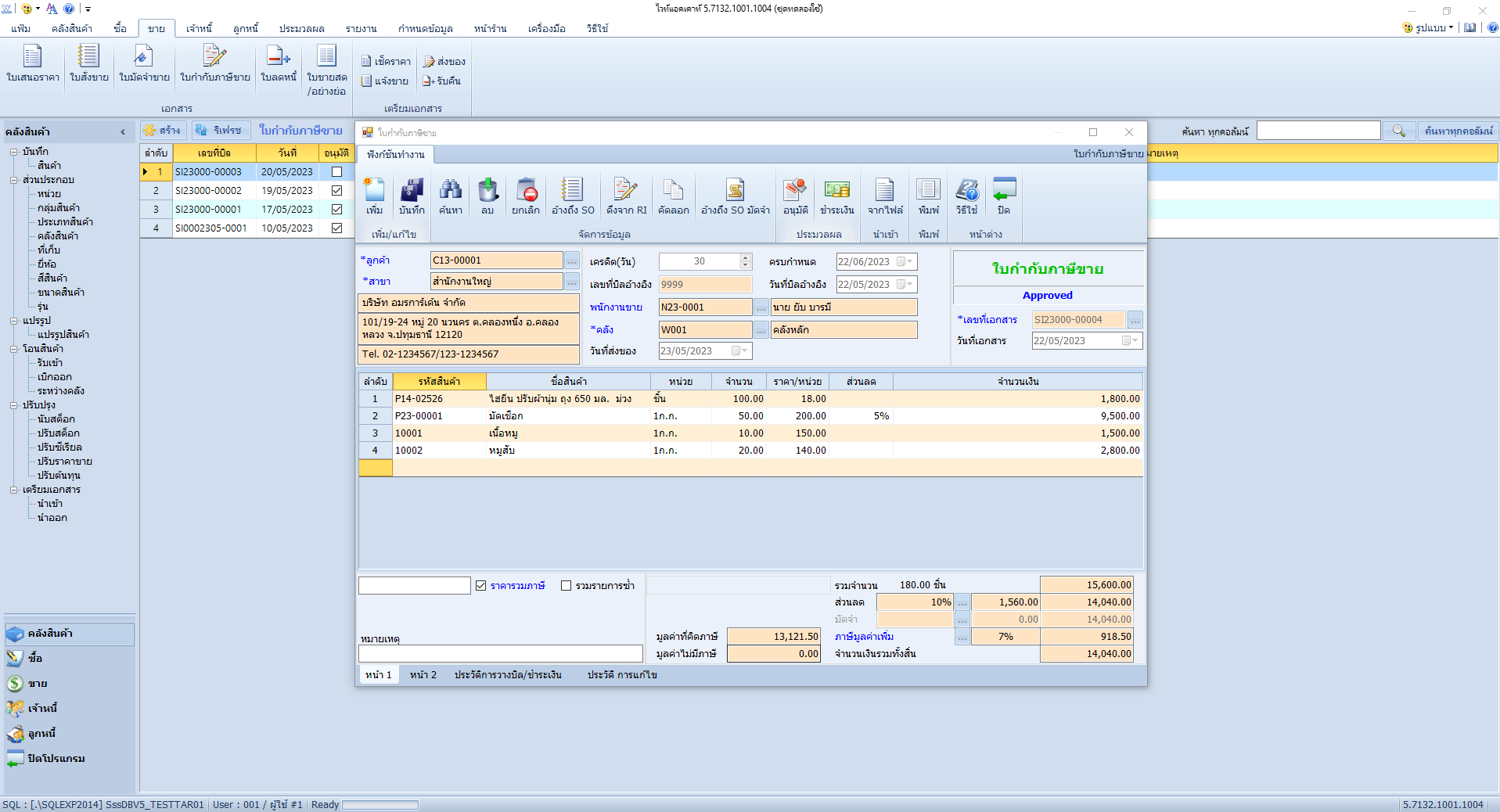Click the ใบเสนอราคา quotation ribbon icon
This screenshot has height=812, width=1500.
tap(33, 64)
